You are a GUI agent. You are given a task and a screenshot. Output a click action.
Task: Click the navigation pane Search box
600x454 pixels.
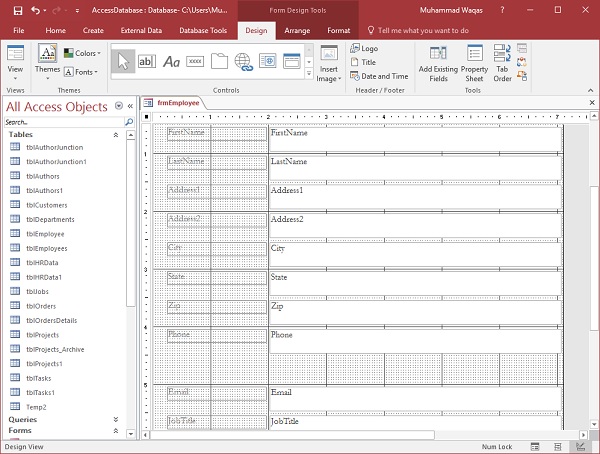coord(60,122)
